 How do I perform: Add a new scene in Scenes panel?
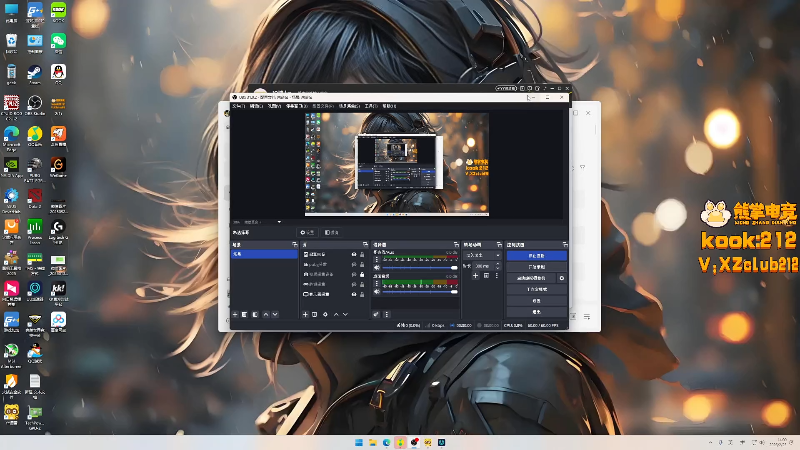(235, 314)
